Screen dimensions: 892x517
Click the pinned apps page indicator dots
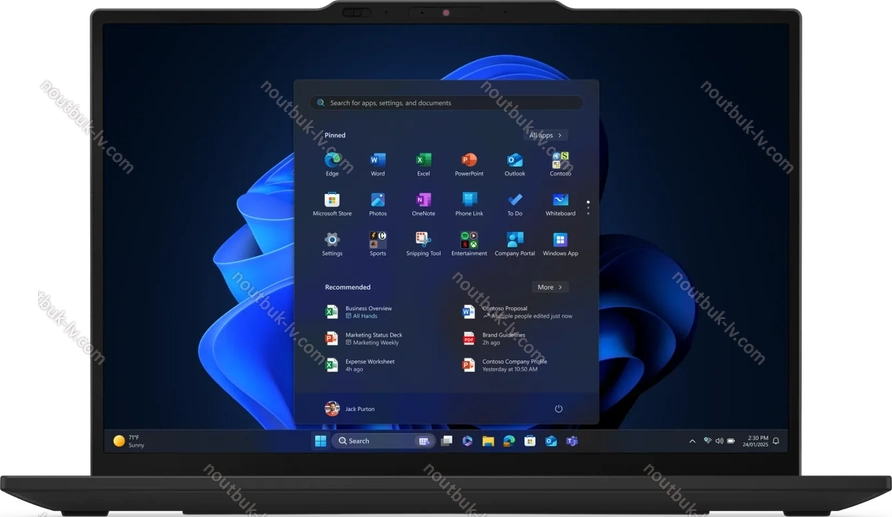pos(588,208)
